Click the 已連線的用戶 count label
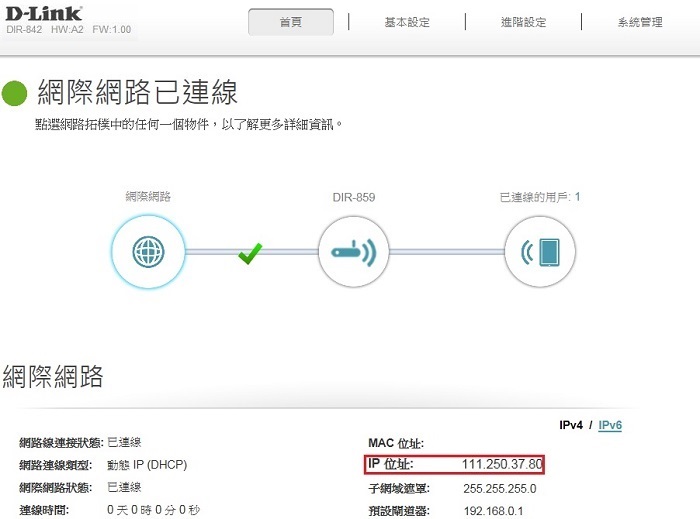This screenshot has width=700, height=519. (539, 197)
